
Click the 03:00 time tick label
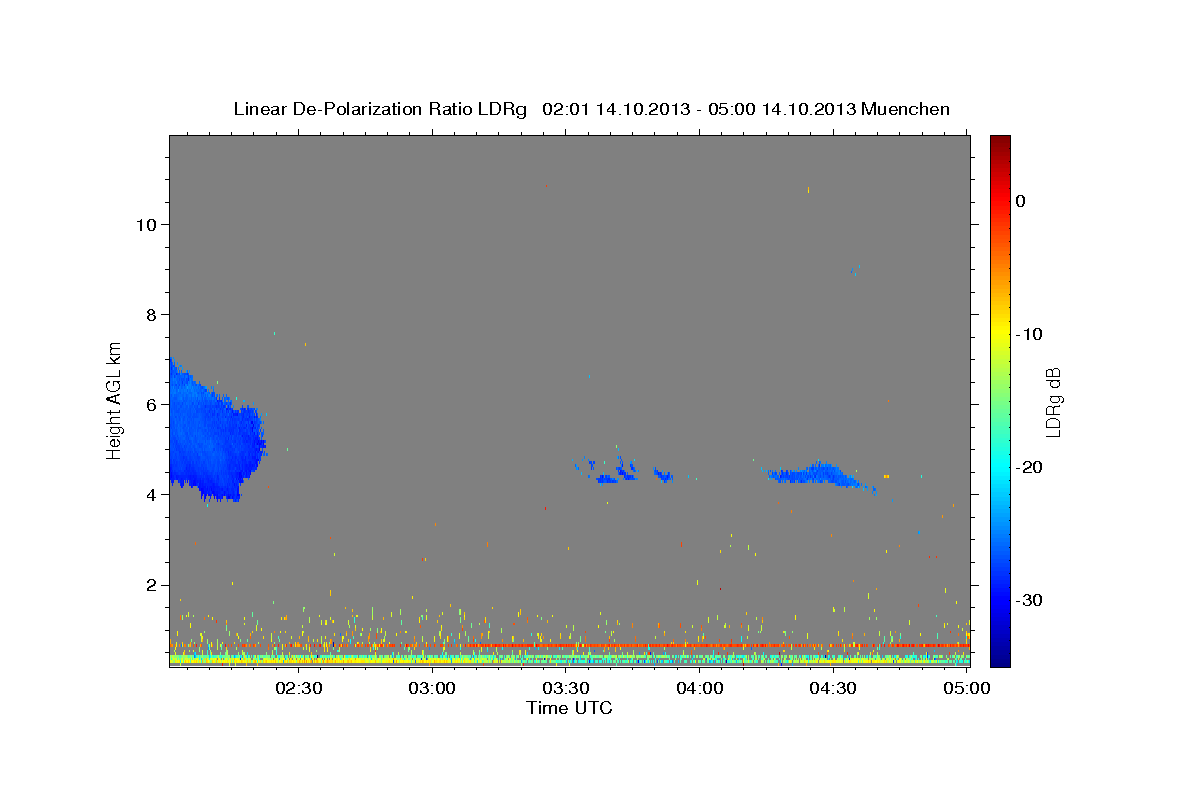pos(432,688)
